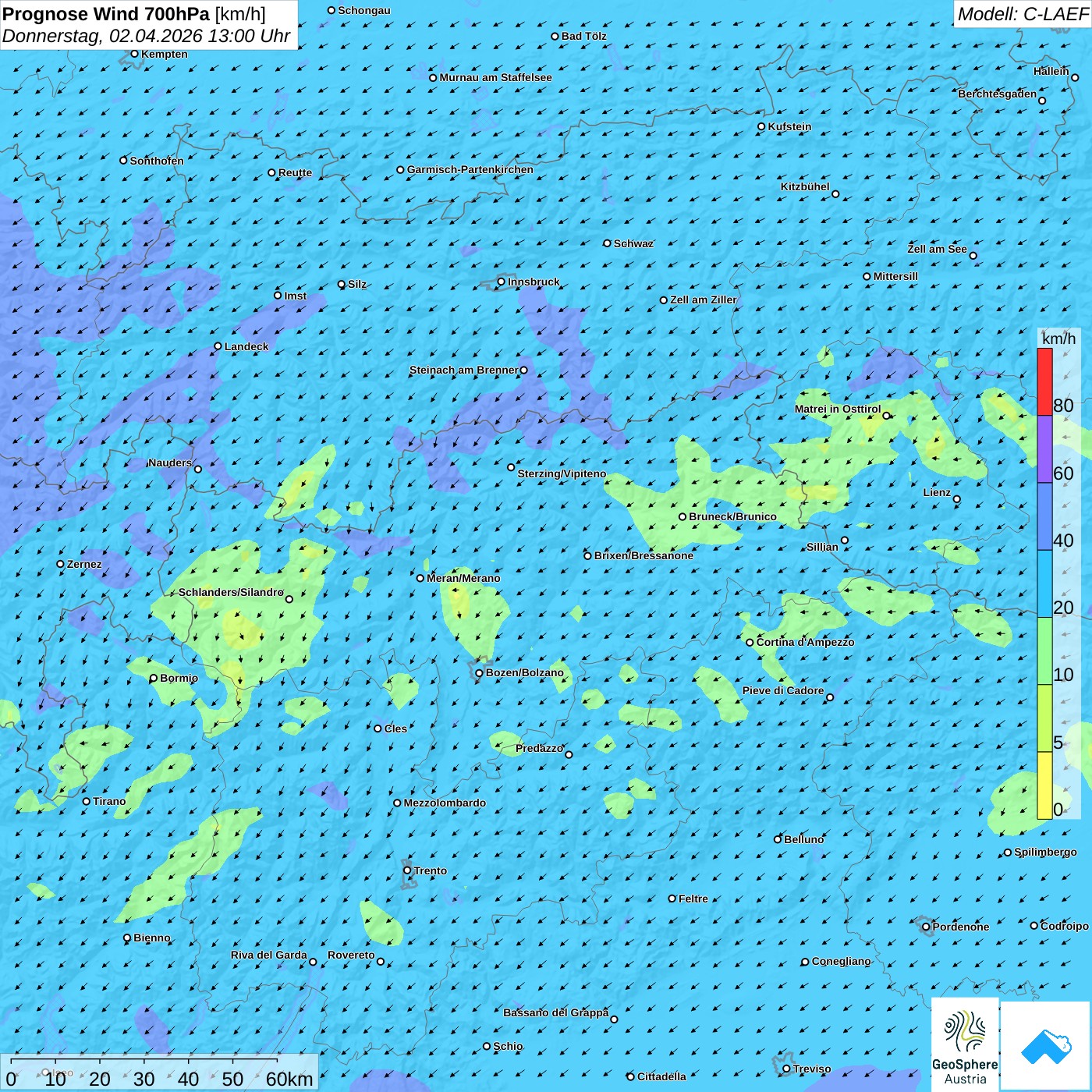This screenshot has height=1092, width=1092.
Task: Click the 'Murnau am Staffelsee' label
Action: click(495, 77)
